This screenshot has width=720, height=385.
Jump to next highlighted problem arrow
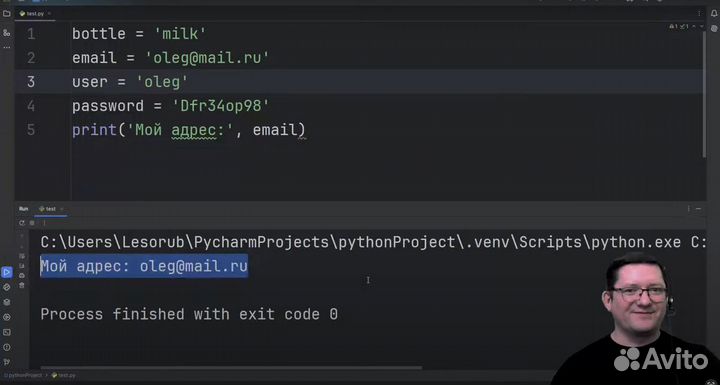pyautogui.click(x=701, y=27)
